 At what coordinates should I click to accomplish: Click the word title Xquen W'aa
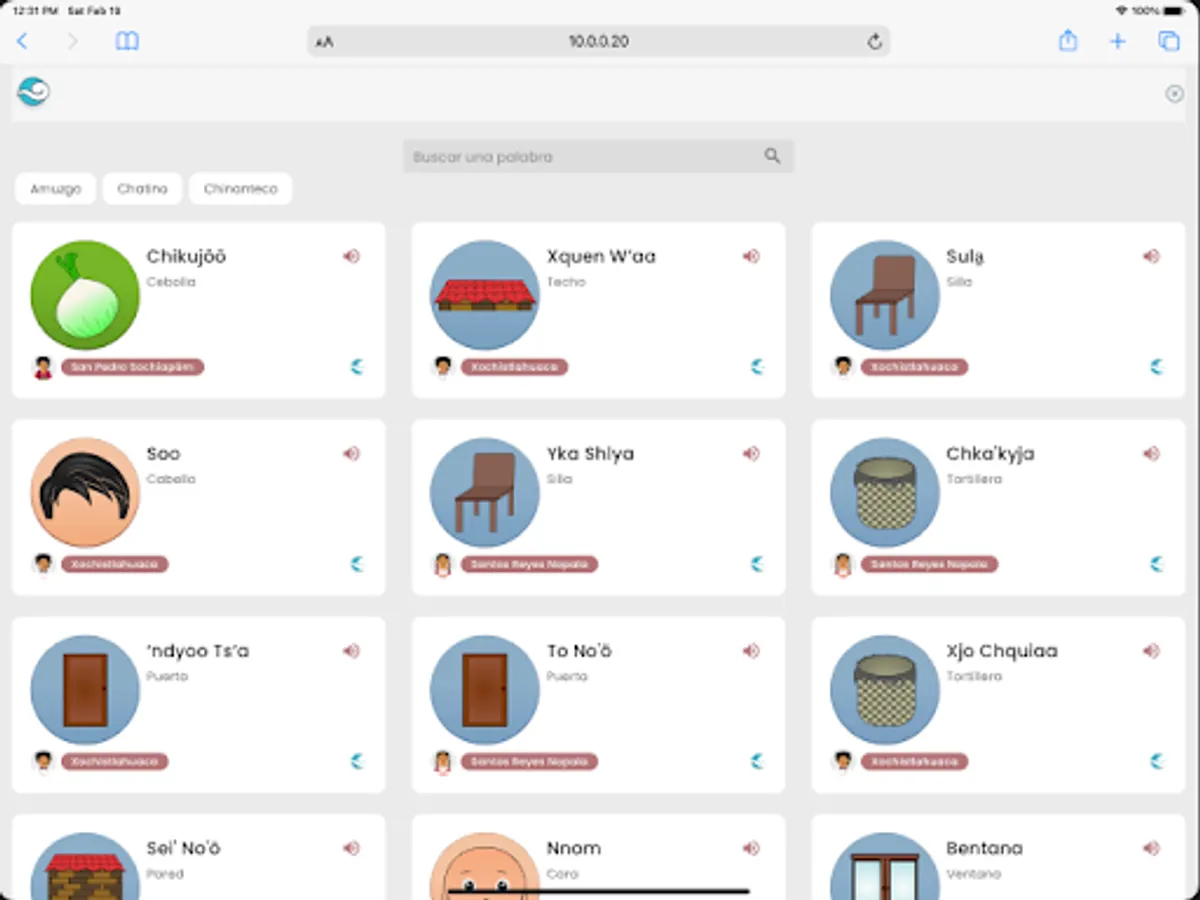pyautogui.click(x=602, y=256)
